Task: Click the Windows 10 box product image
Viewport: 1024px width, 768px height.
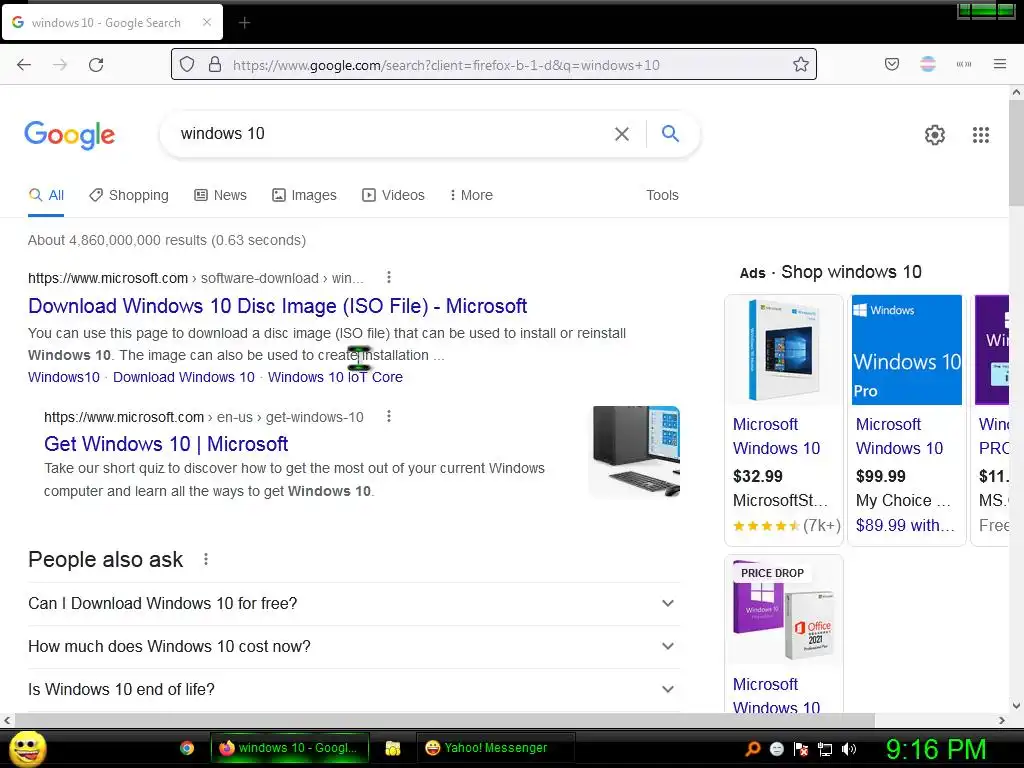Action: tap(784, 350)
